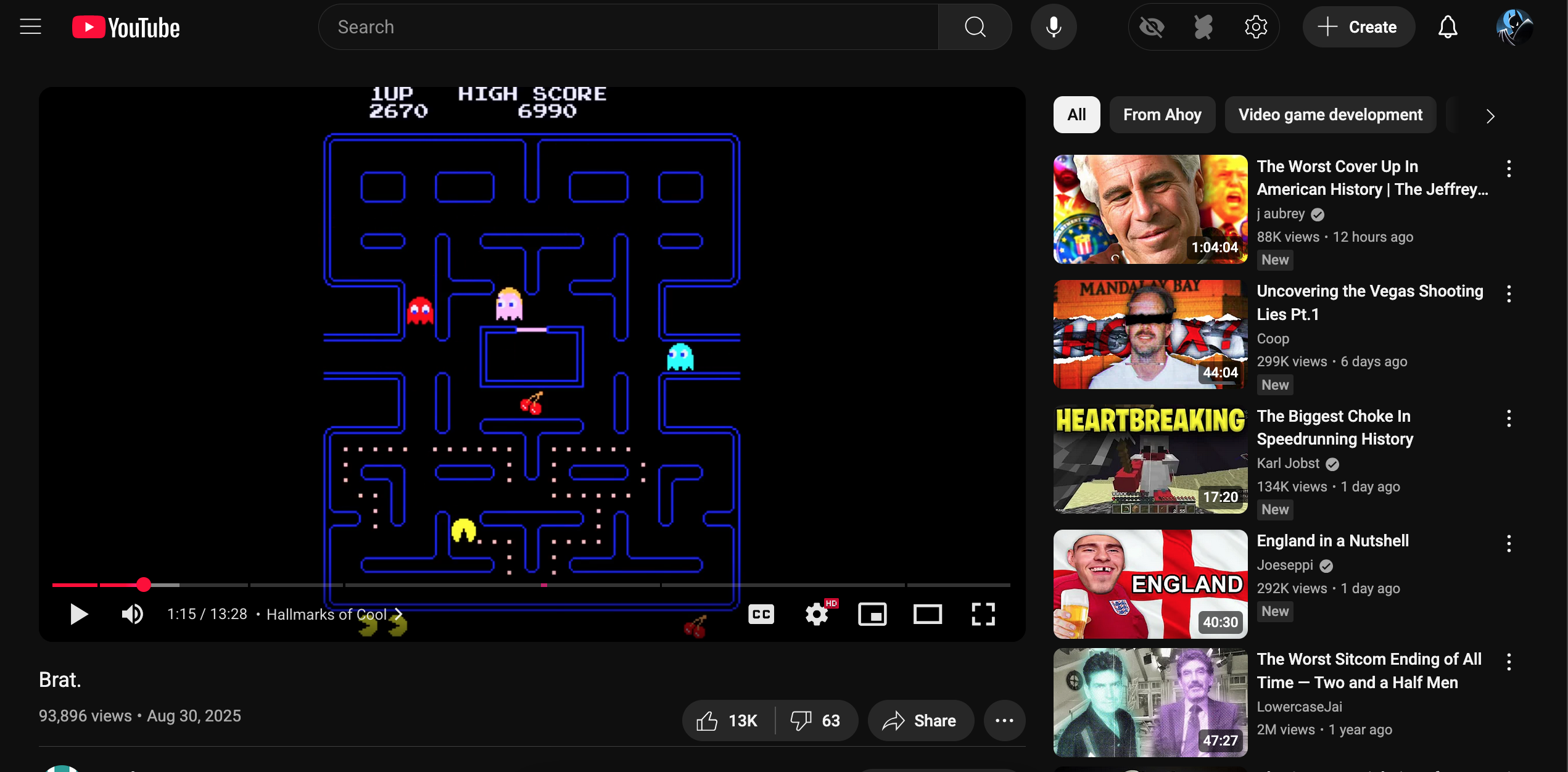Image resolution: width=1568 pixels, height=772 pixels.
Task: Visit the LowercaseJai channel
Action: tap(1299, 707)
